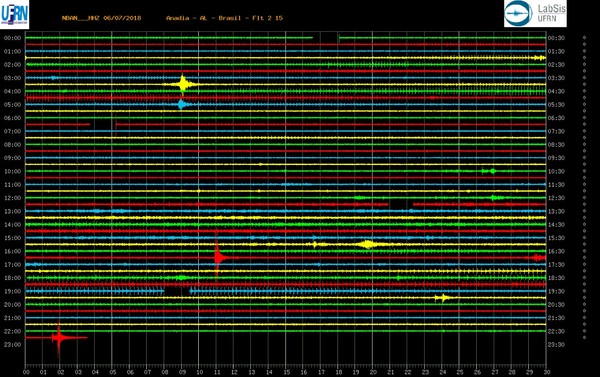
Task: Click the blue burst on the 05:00 trace
Action: coord(182,104)
